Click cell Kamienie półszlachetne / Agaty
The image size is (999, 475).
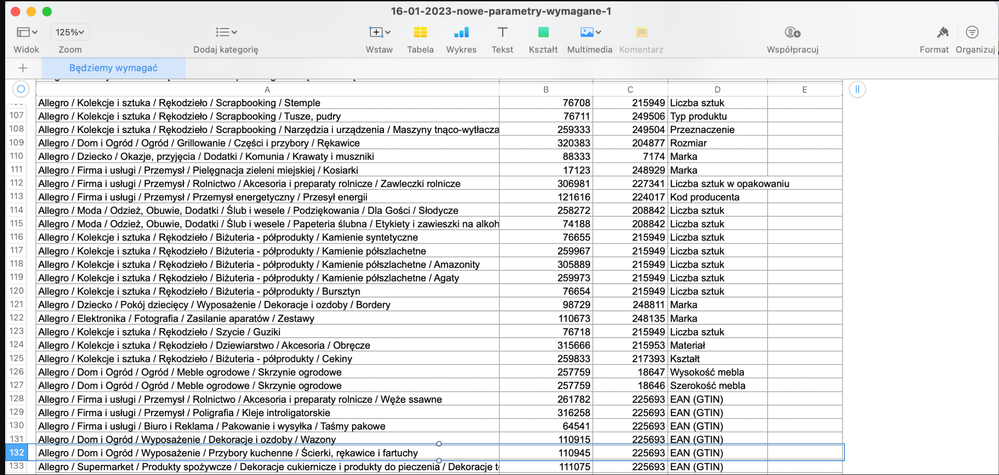tap(267, 278)
